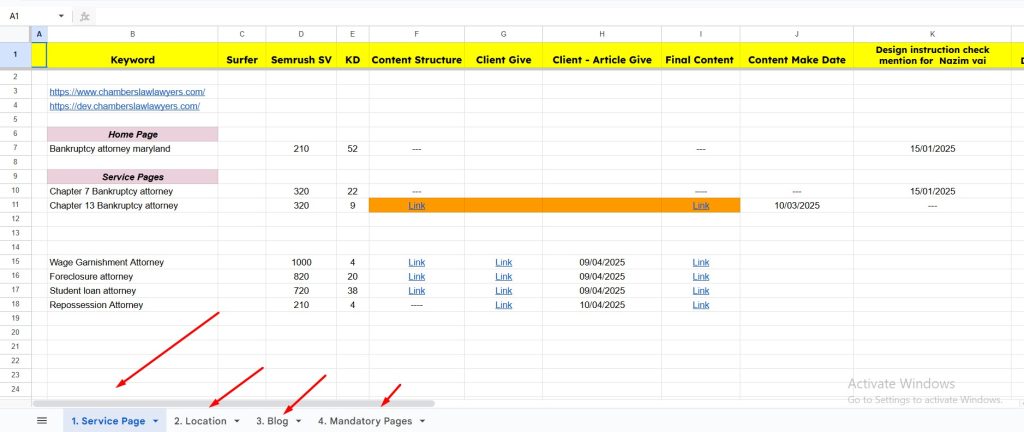Open the www.chamberslawlawyers.com link
This screenshot has width=1024, height=432.
(x=127, y=92)
